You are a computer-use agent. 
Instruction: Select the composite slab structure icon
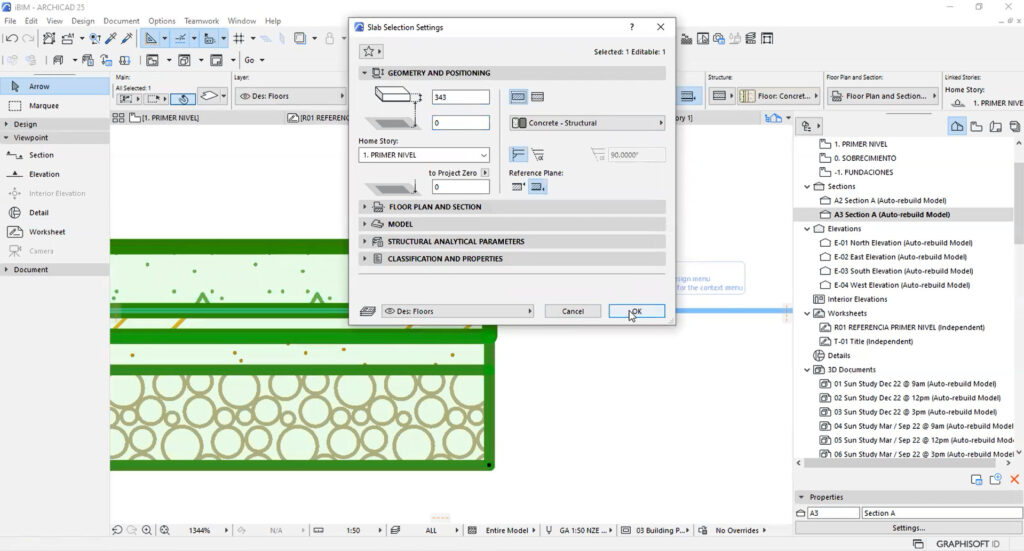tap(537, 97)
